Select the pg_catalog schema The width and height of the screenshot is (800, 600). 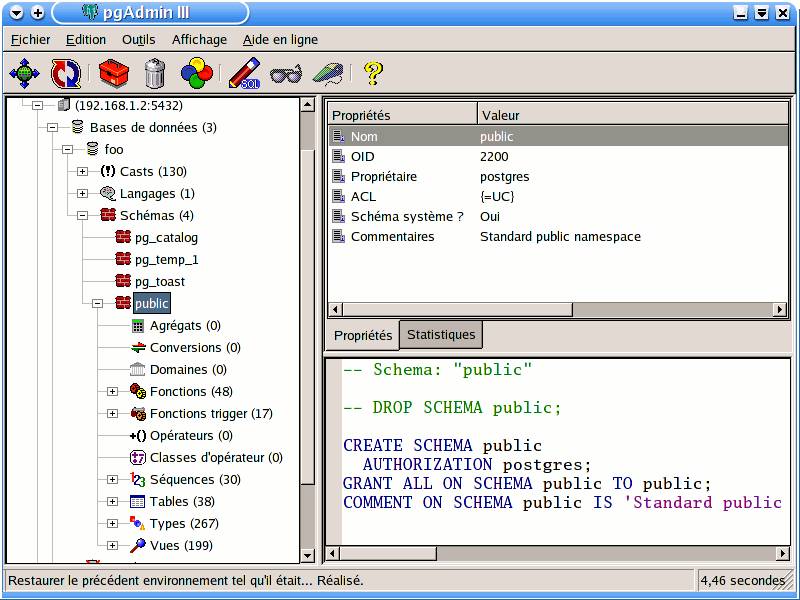(166, 238)
